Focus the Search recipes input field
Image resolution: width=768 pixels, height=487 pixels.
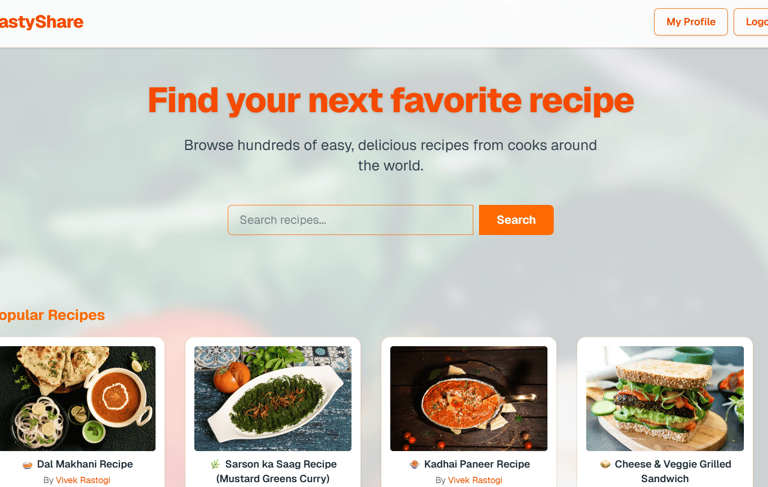[350, 220]
